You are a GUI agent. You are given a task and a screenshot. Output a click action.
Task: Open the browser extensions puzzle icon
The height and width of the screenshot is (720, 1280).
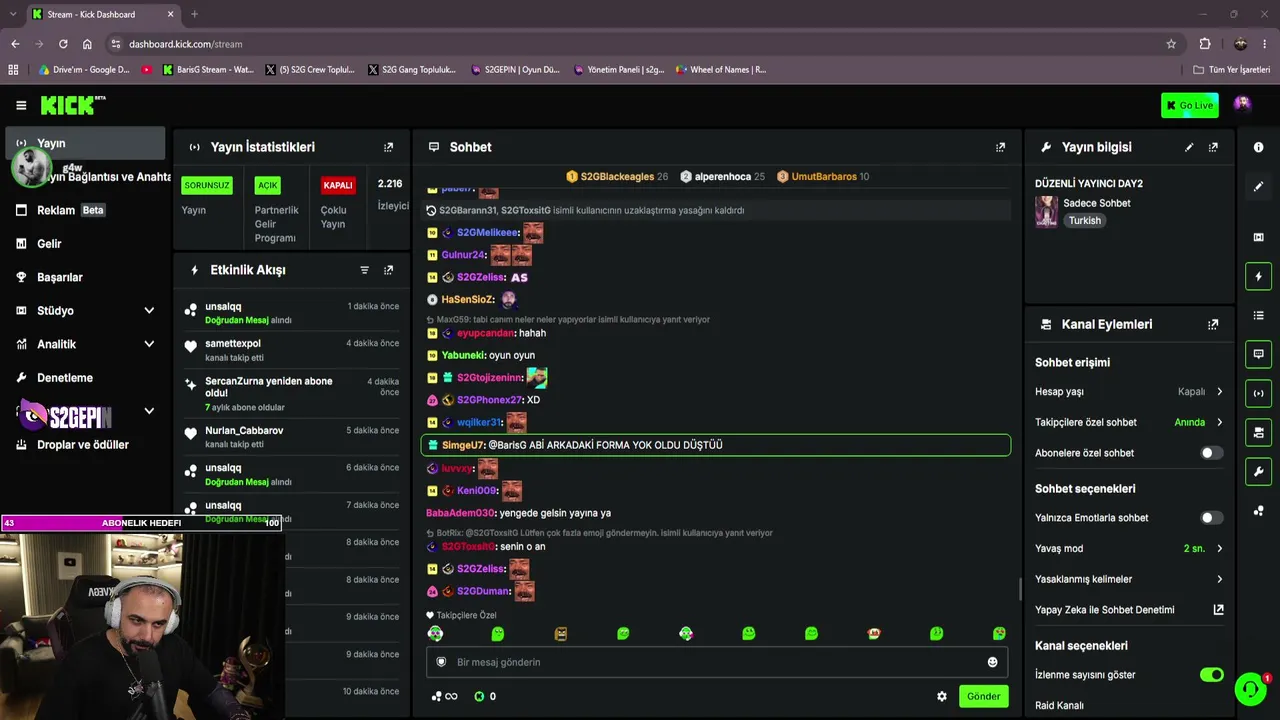click(1205, 44)
